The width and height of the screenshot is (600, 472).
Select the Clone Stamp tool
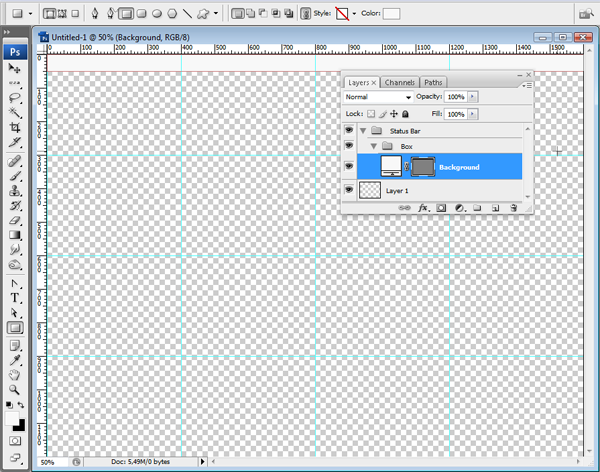point(15,191)
